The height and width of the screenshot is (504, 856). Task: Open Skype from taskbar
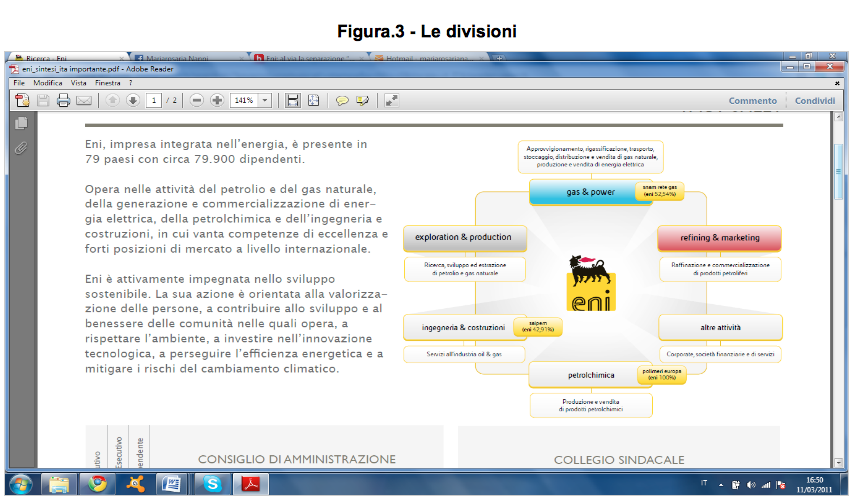(x=212, y=484)
